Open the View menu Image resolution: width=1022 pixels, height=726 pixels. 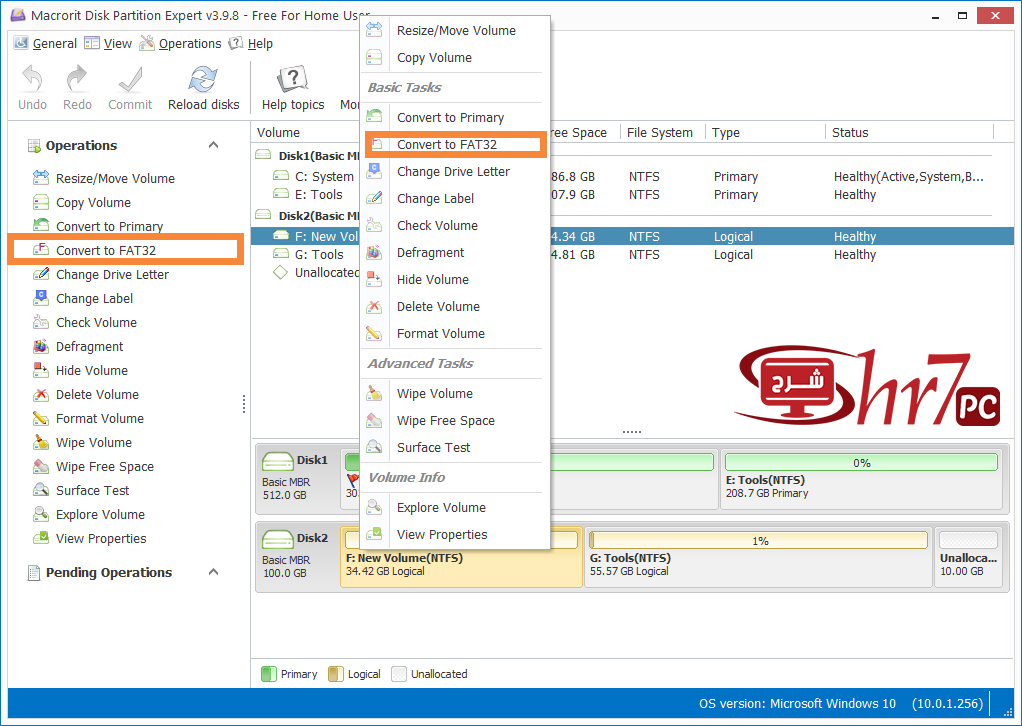(108, 43)
